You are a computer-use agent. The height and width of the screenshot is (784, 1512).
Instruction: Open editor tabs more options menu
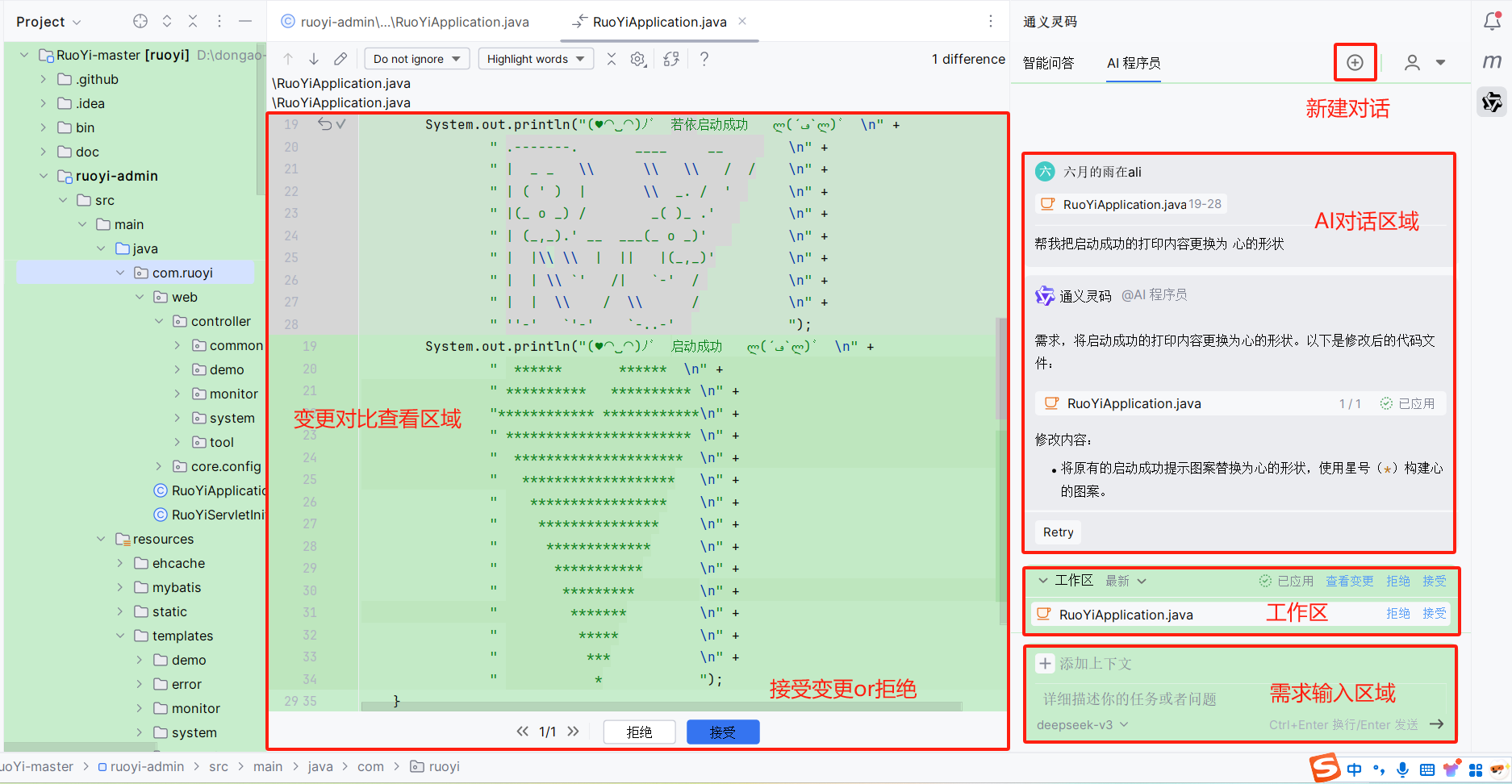coord(991,22)
